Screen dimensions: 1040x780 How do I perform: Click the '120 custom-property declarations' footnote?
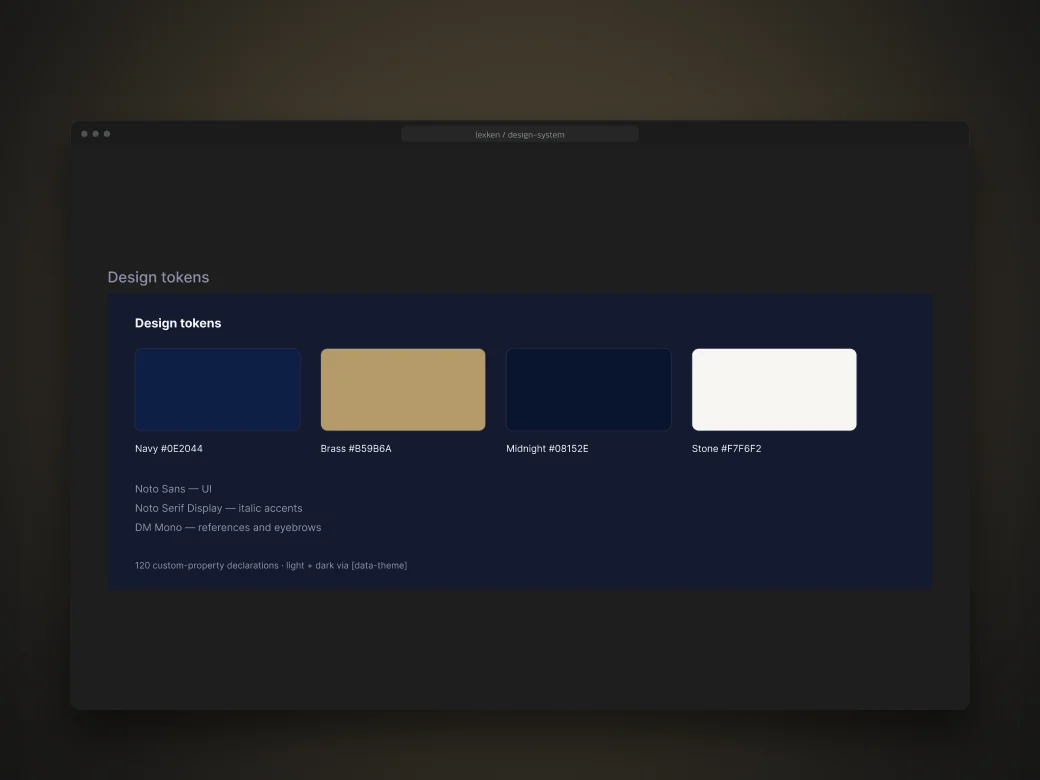click(x=271, y=565)
